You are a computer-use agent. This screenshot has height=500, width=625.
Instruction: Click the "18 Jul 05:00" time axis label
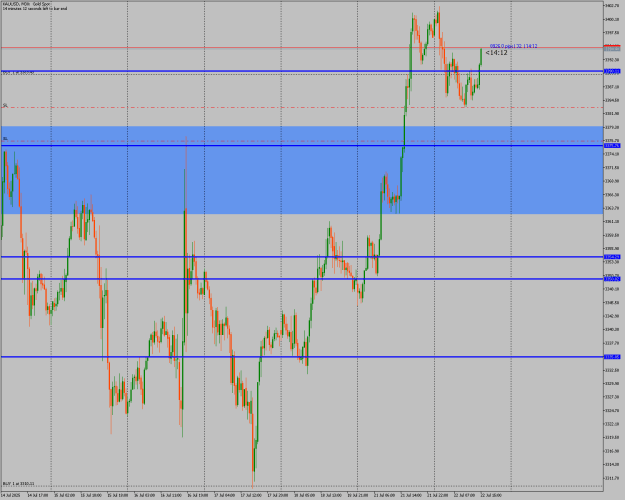[305, 495]
